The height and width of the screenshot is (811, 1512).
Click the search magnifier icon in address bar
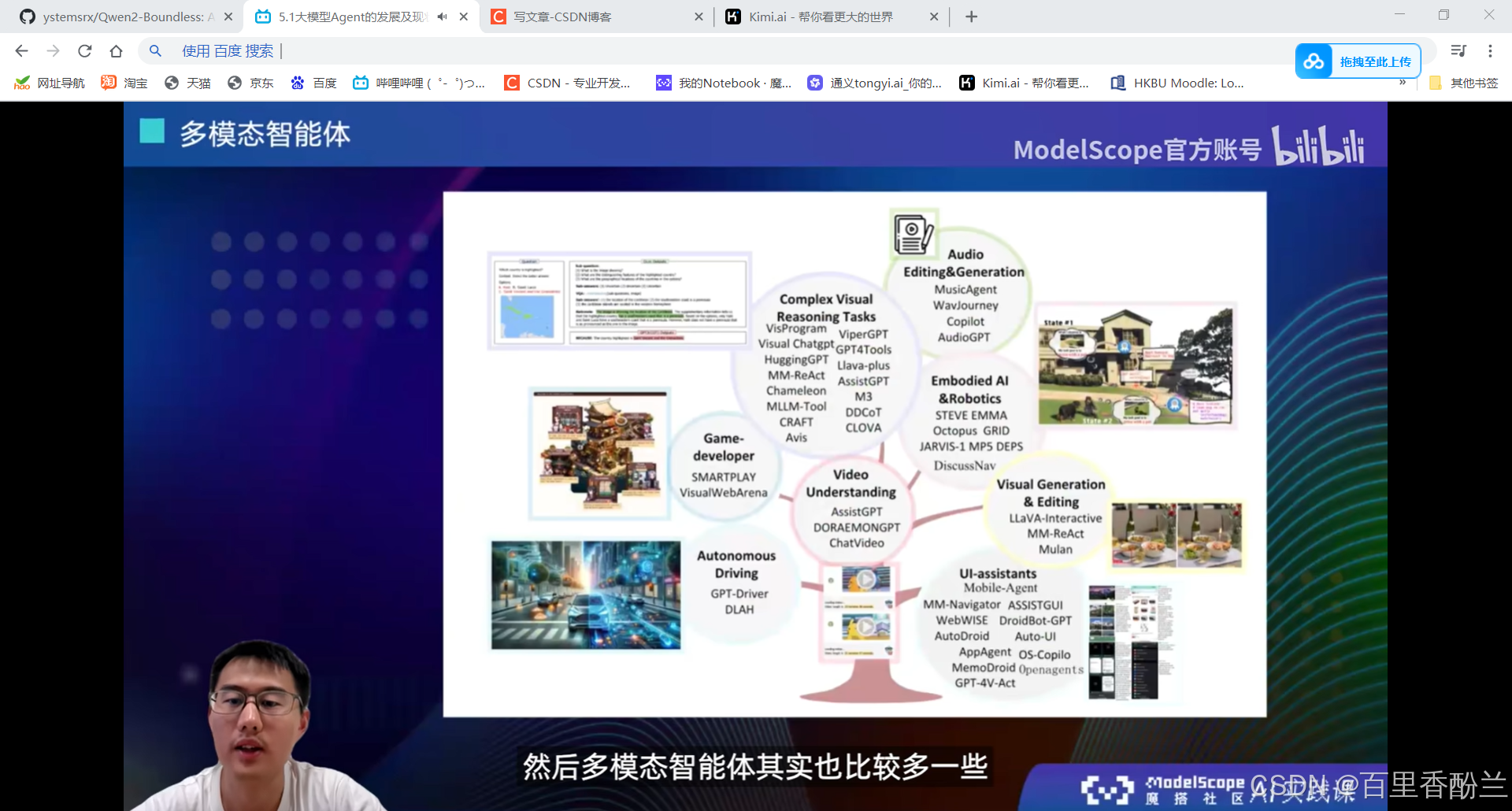[x=155, y=51]
